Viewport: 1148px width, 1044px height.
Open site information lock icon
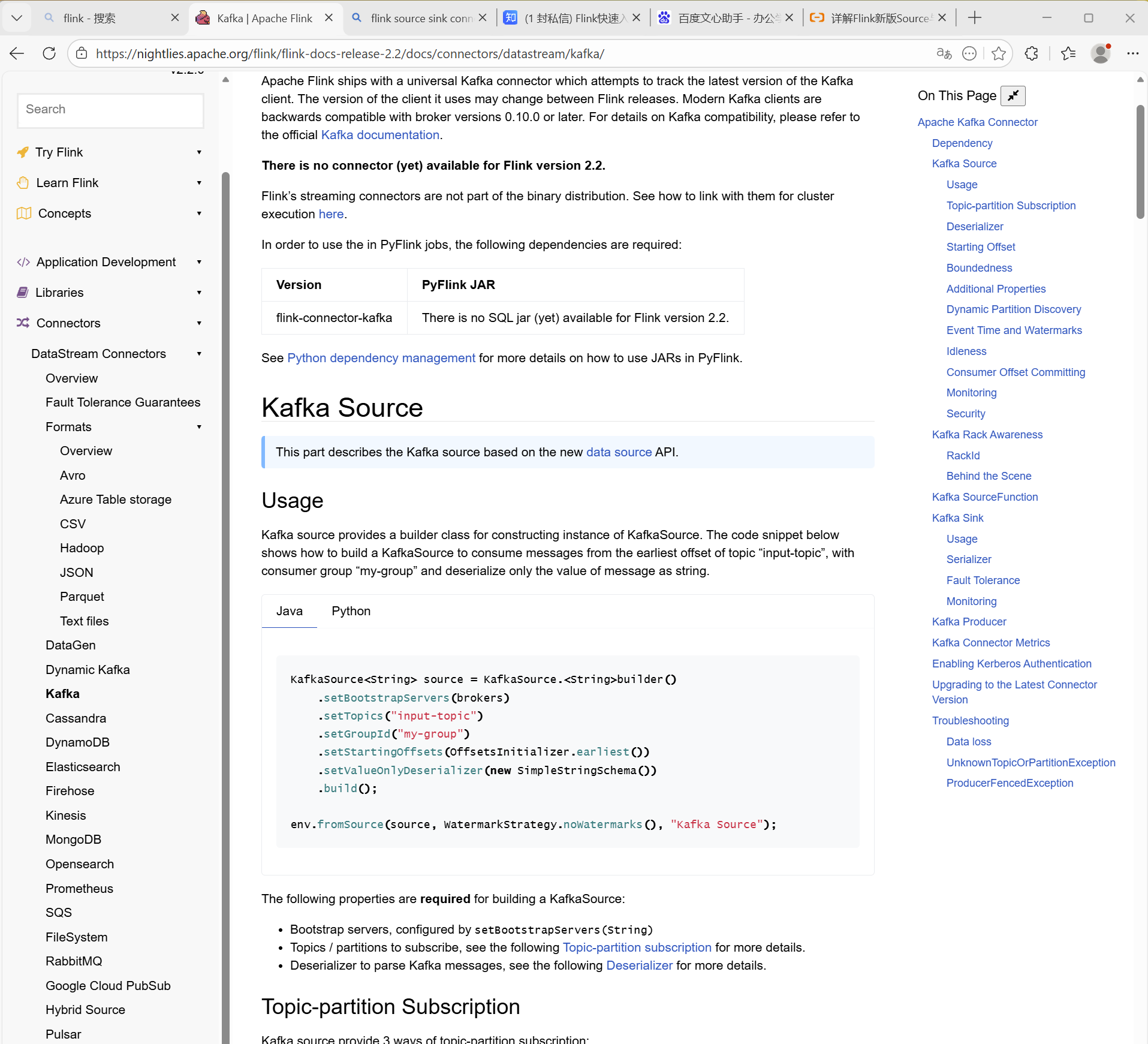(x=82, y=54)
